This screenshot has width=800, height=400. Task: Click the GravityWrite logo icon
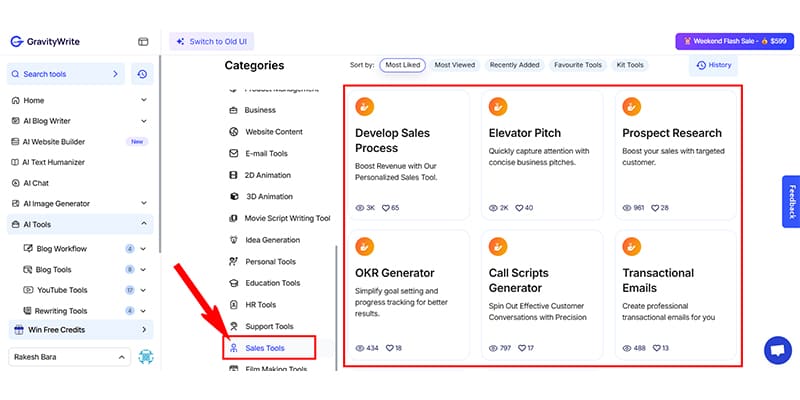pyautogui.click(x=17, y=42)
